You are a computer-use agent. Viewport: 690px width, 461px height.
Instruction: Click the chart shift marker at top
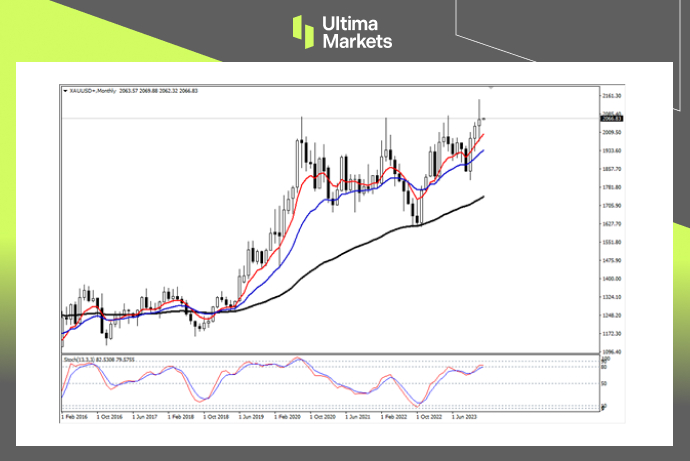pyautogui.click(x=491, y=88)
